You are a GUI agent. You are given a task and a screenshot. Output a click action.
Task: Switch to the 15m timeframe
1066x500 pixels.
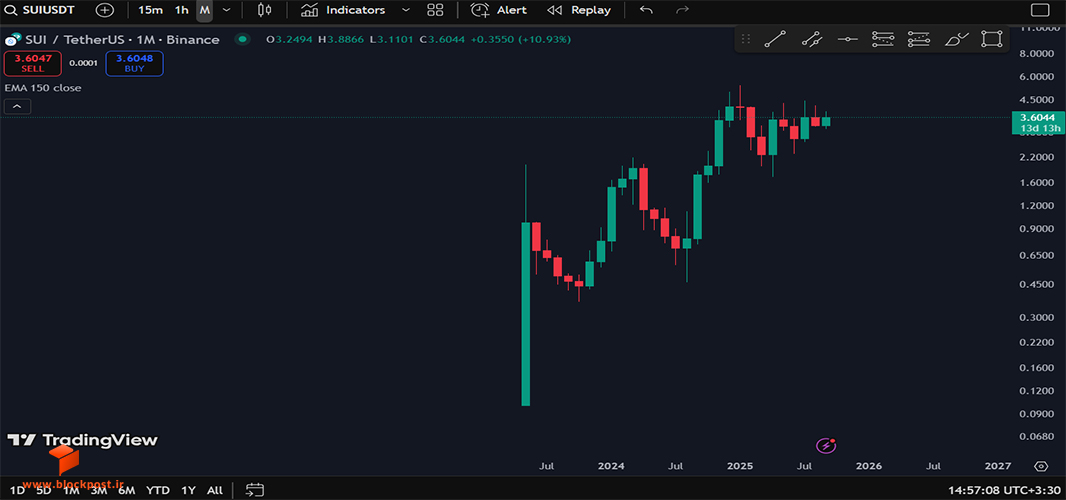pos(150,10)
